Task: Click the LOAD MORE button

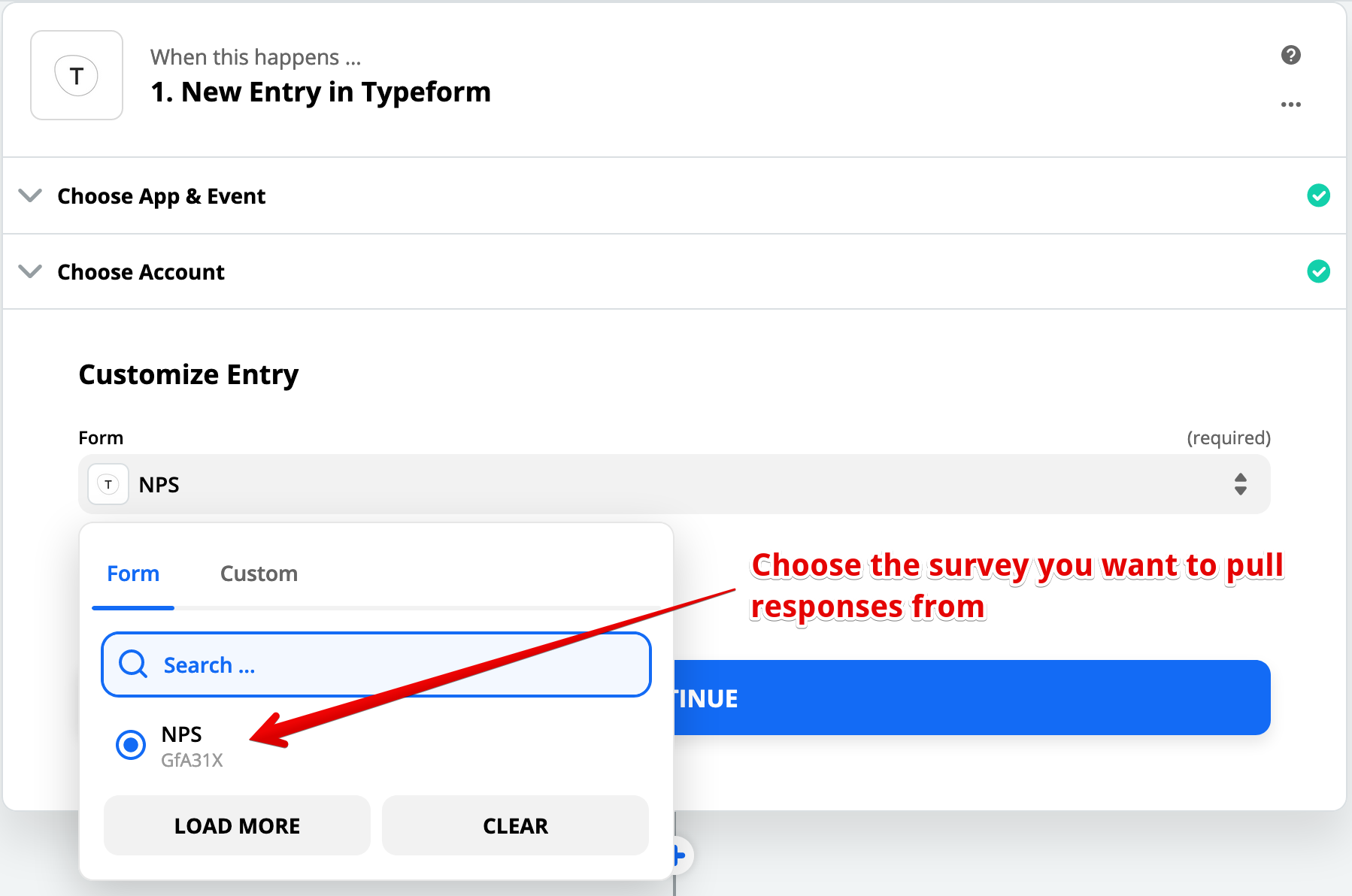Action: click(237, 825)
